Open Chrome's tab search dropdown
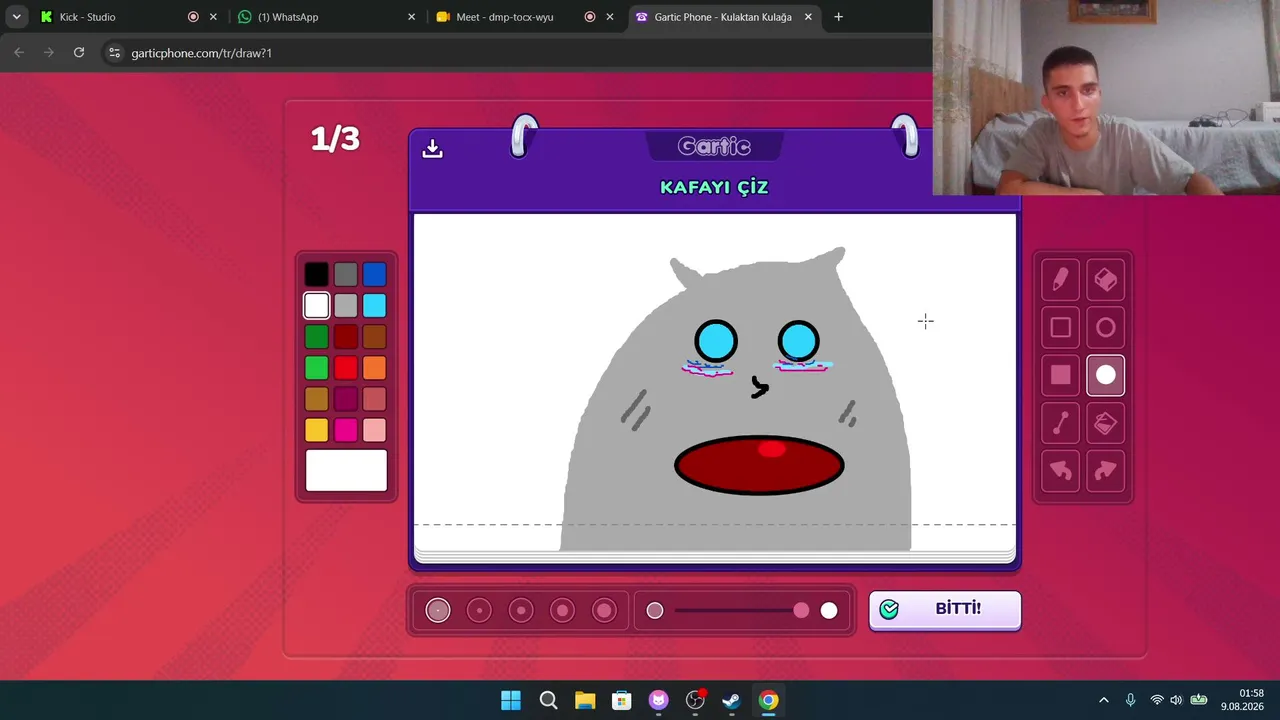 pyautogui.click(x=17, y=17)
